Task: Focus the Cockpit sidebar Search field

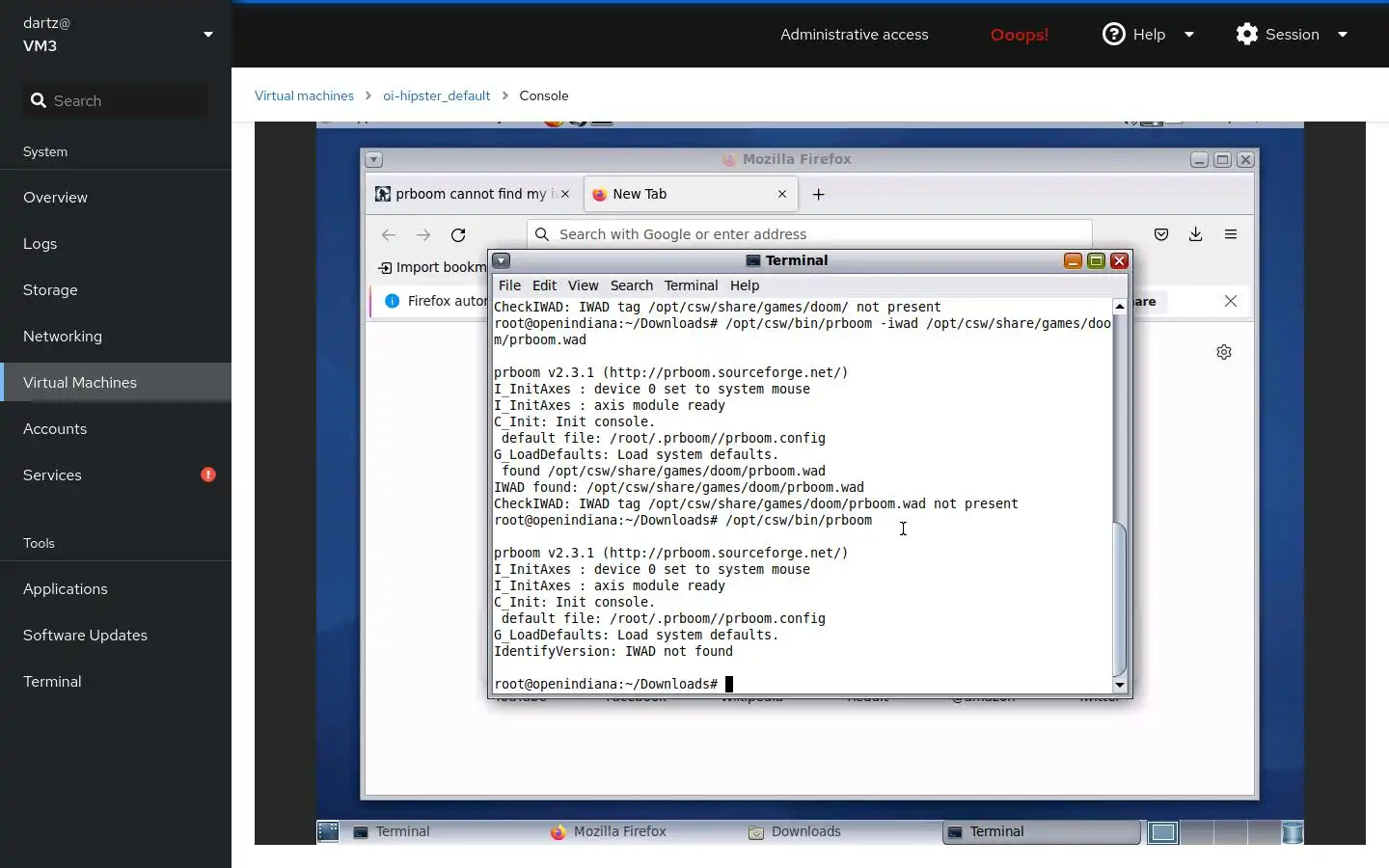Action: click(116, 100)
